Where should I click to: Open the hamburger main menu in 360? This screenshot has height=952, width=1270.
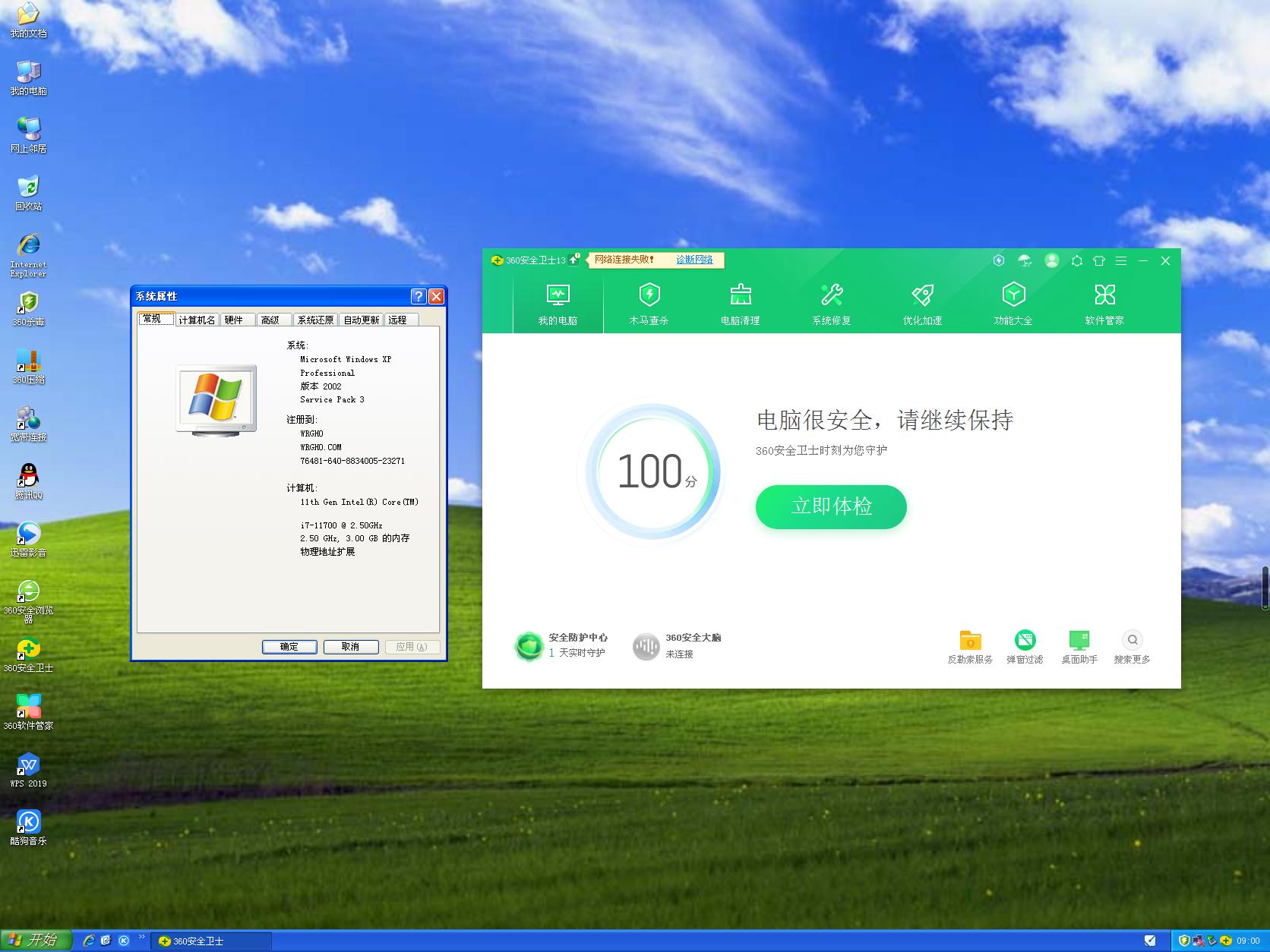coord(1121,260)
